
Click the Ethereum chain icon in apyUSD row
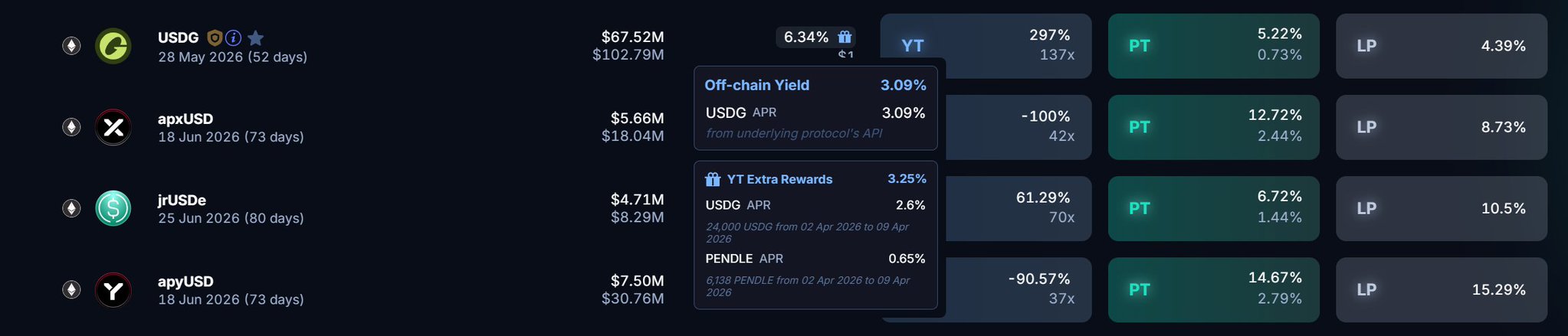coord(71,290)
